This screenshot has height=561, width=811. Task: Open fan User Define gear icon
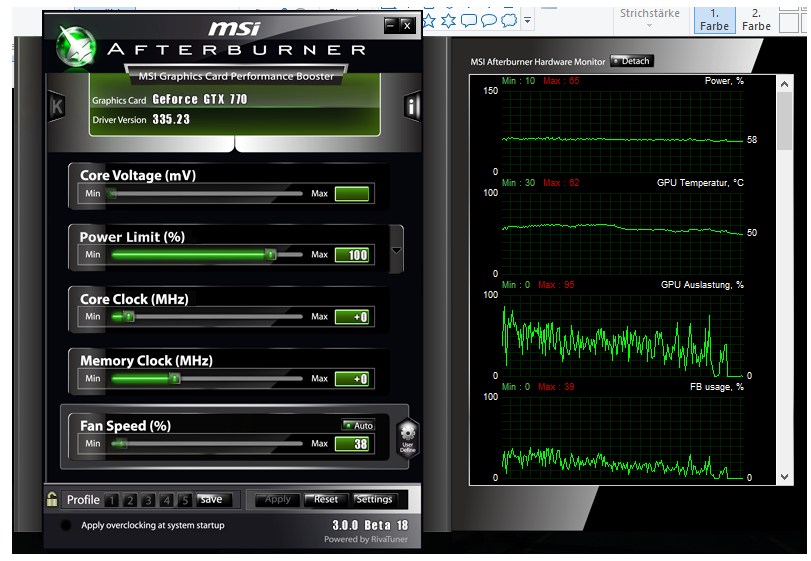[x=408, y=438]
